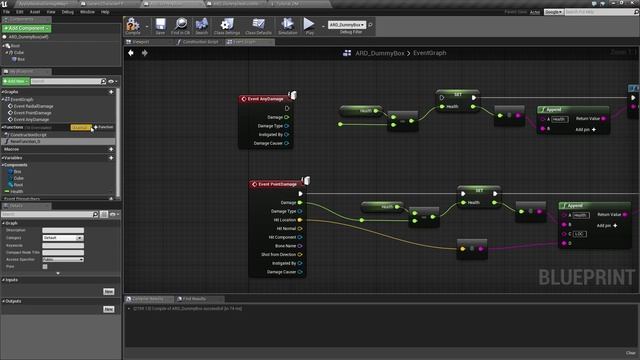
Task: Open the Window menu
Action: [x=87, y=12]
